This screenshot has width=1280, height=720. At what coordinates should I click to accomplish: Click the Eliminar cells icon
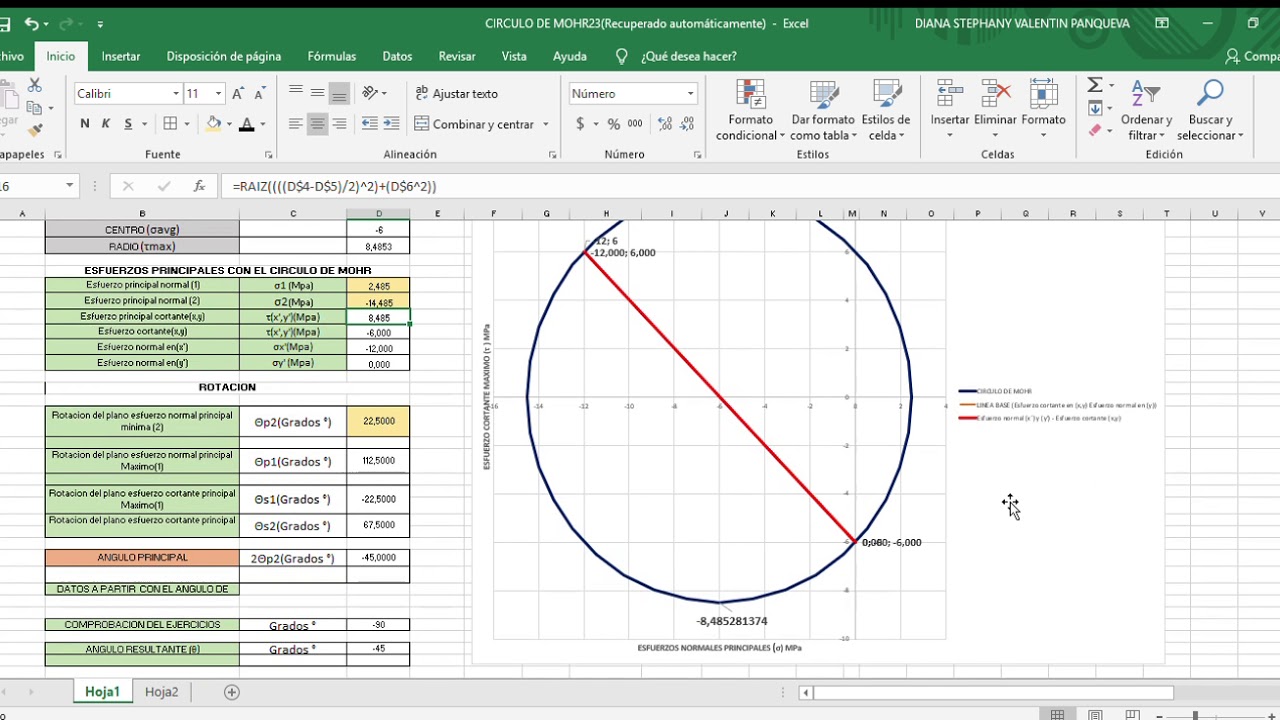click(x=995, y=95)
